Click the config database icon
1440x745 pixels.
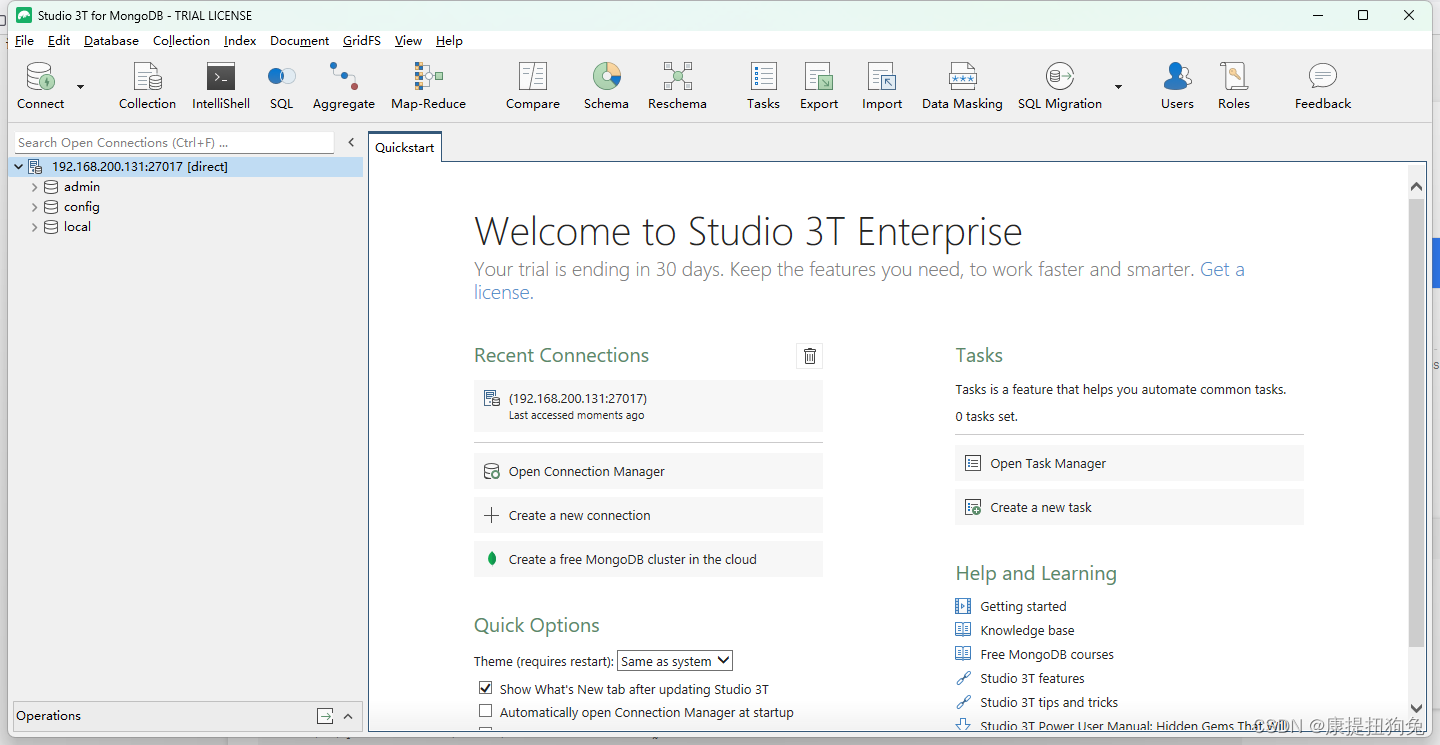[x=51, y=207]
